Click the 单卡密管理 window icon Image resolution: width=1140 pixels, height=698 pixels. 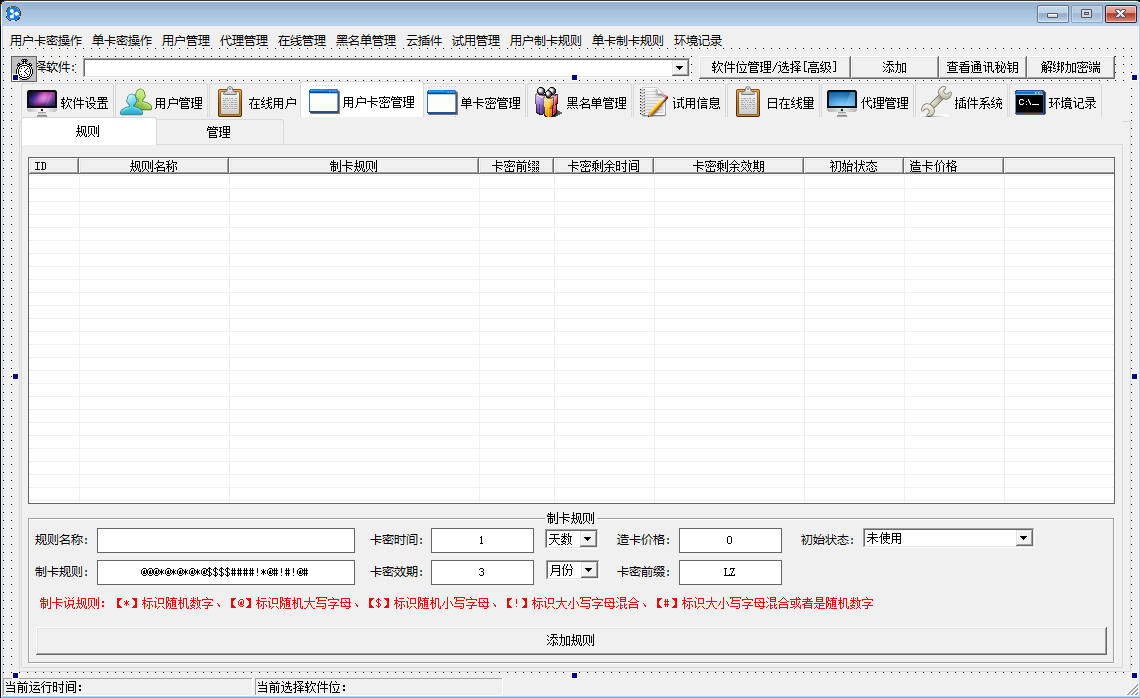442,102
